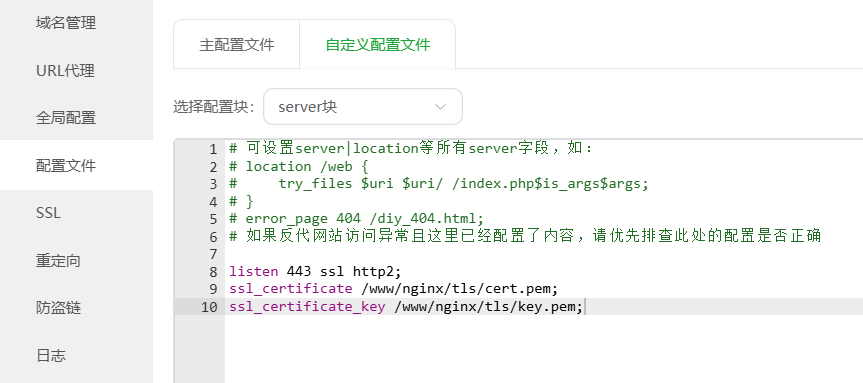The height and width of the screenshot is (383, 863).
Task: Switch to the 自定义配置文件 tab
Action: tap(378, 45)
